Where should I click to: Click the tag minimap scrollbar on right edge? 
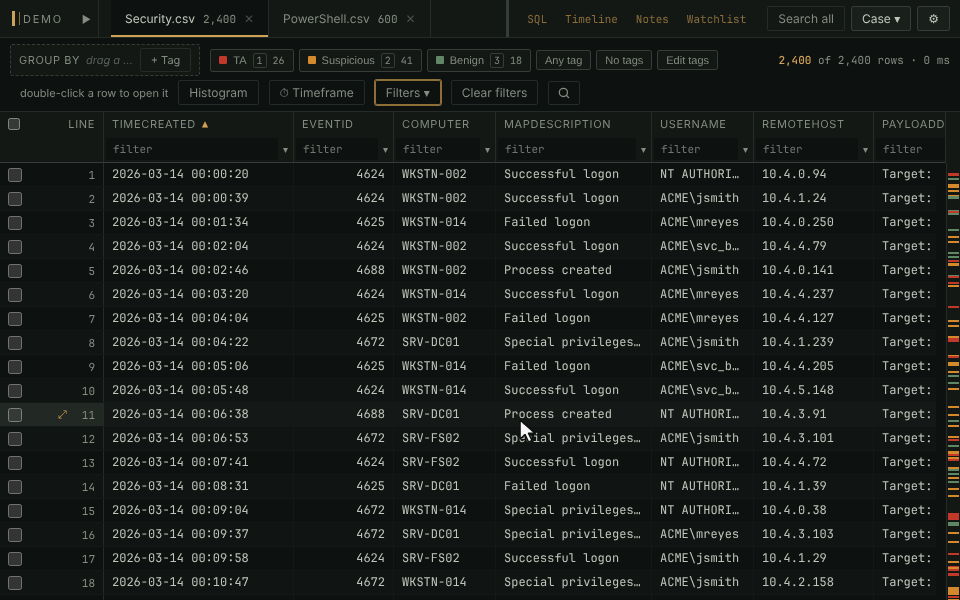point(953,381)
